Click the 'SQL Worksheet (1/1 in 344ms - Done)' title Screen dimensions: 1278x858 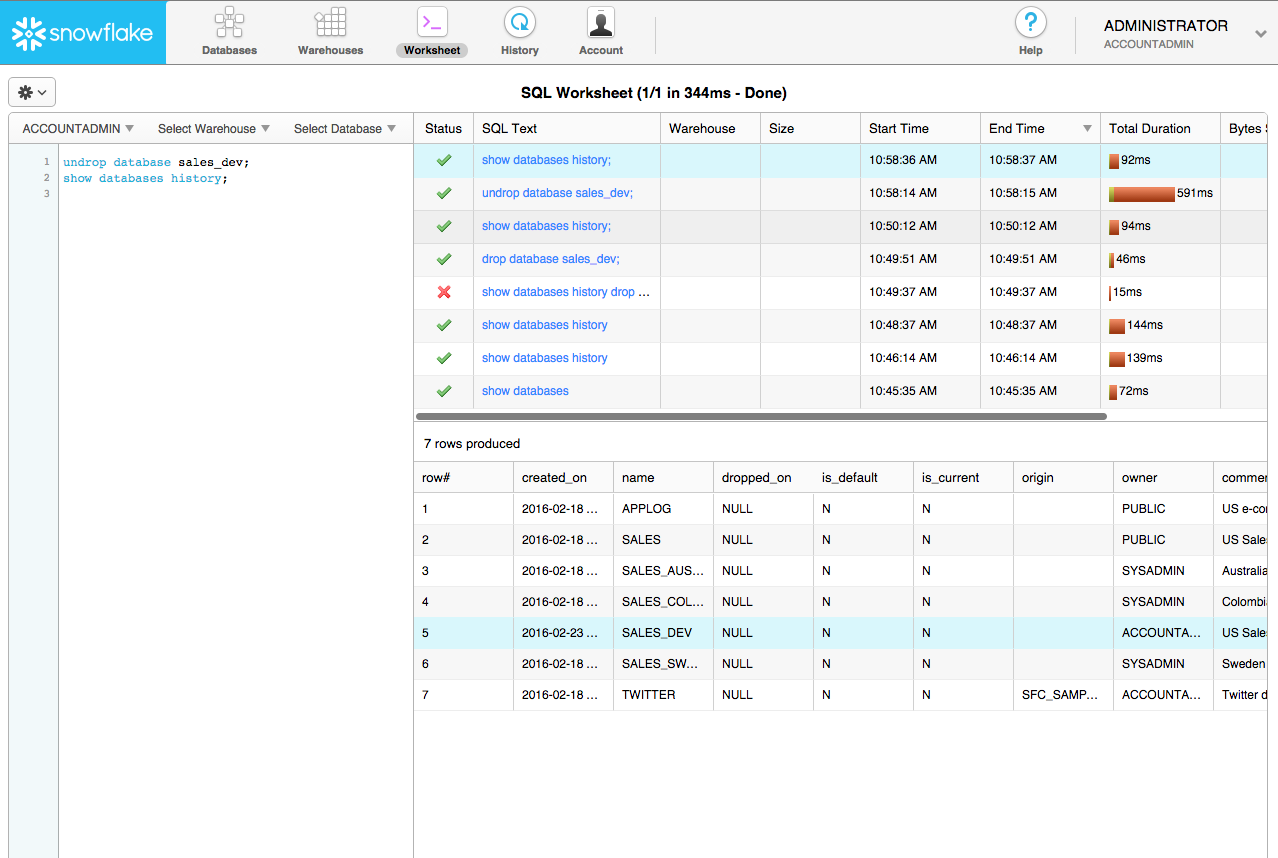click(654, 93)
